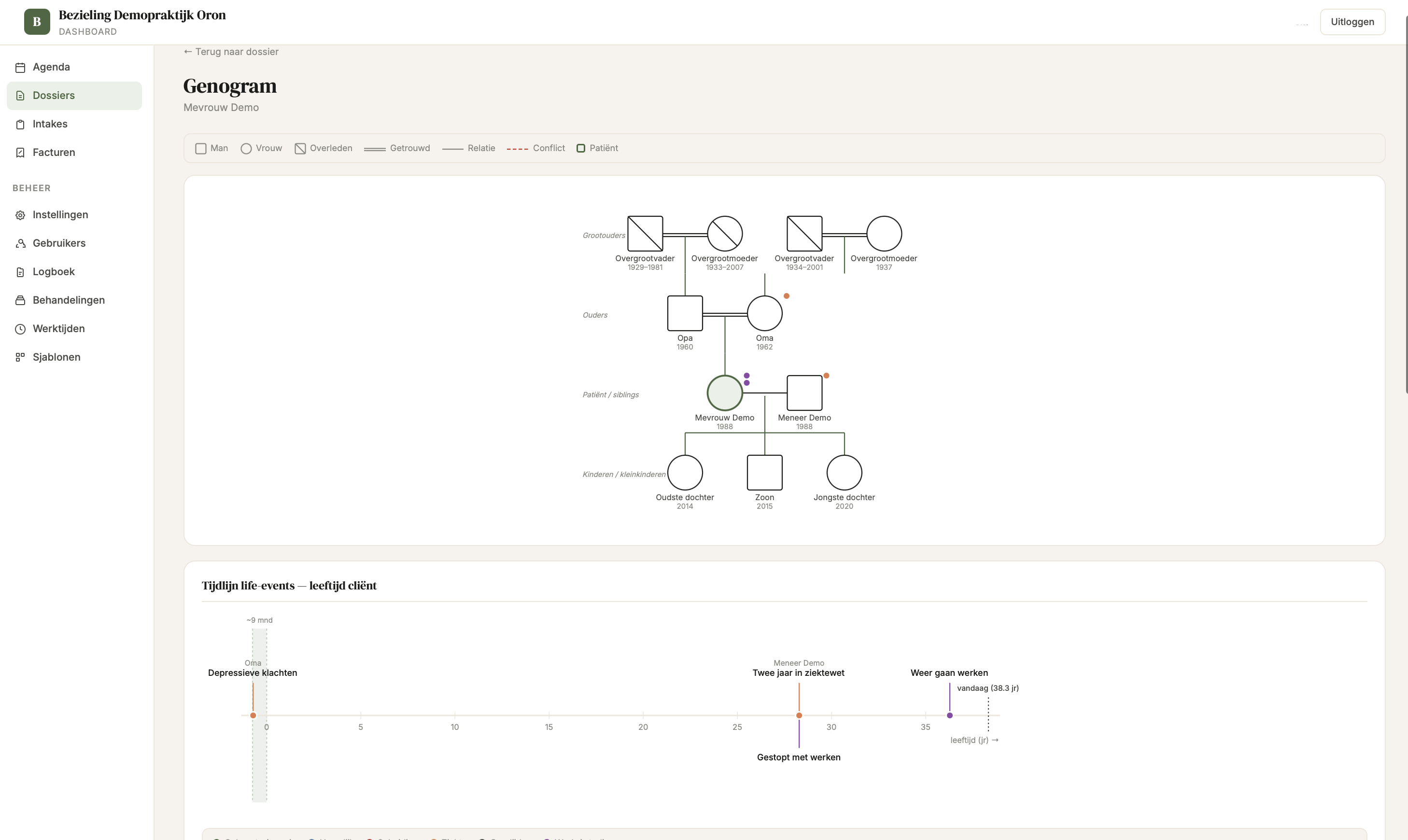This screenshot has height=840, width=1408.
Task: Go back via Terug naar dossier
Action: (231, 52)
